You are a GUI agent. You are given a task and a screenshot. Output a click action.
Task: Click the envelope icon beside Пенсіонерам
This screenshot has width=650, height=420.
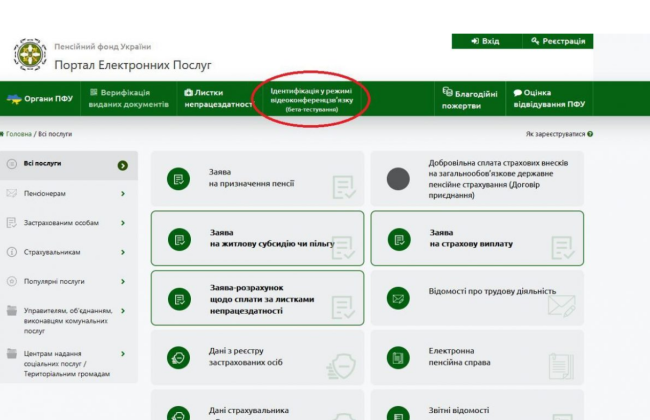12,193
